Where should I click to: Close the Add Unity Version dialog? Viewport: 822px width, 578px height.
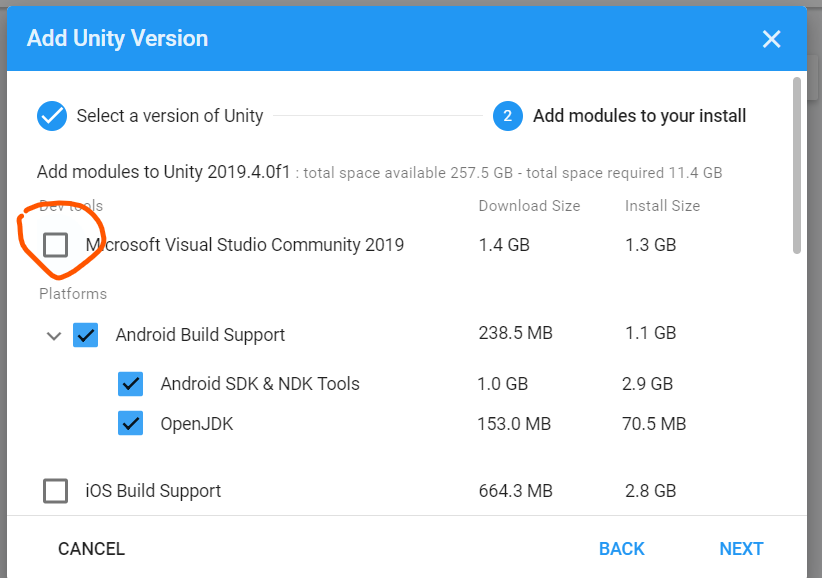(771, 39)
